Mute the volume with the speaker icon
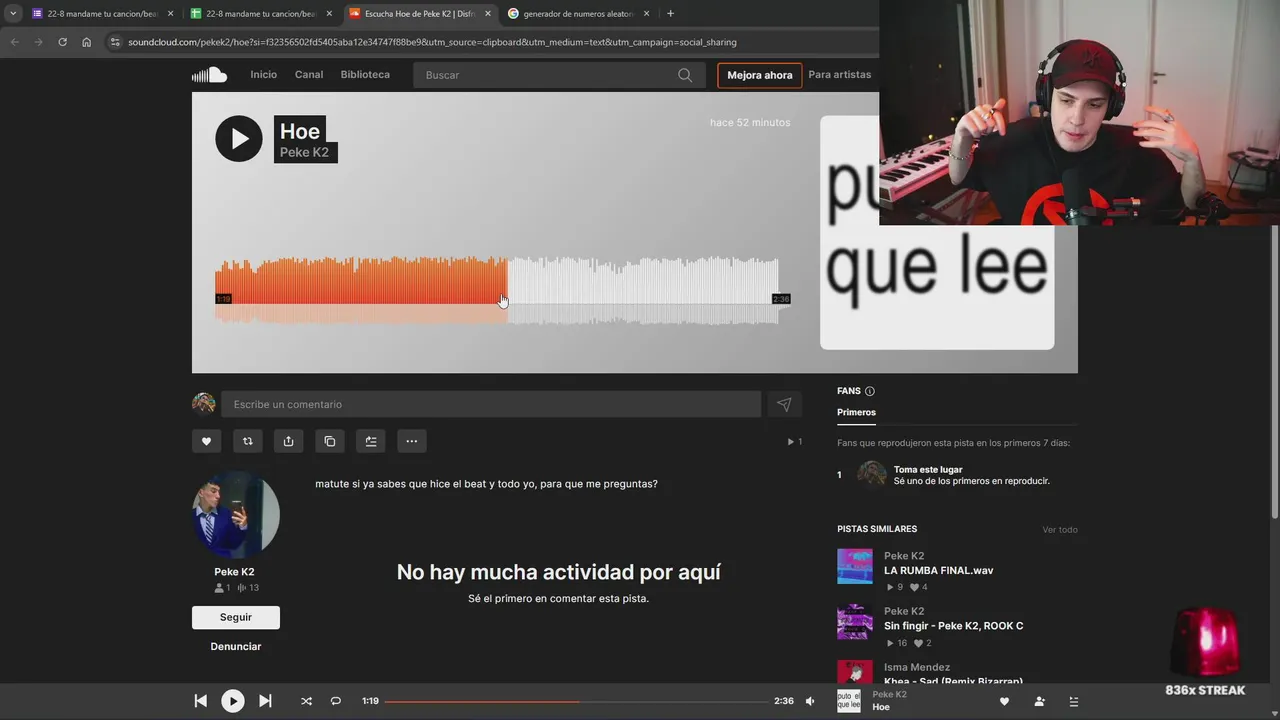This screenshot has height=720, width=1280. pyautogui.click(x=811, y=701)
